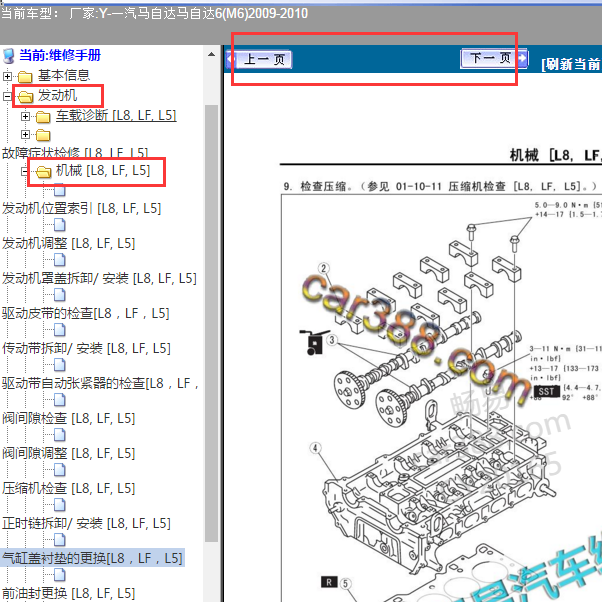Click document icon above 气缸盖衬垫的更换
The height and width of the screenshot is (602, 602).
(60, 540)
